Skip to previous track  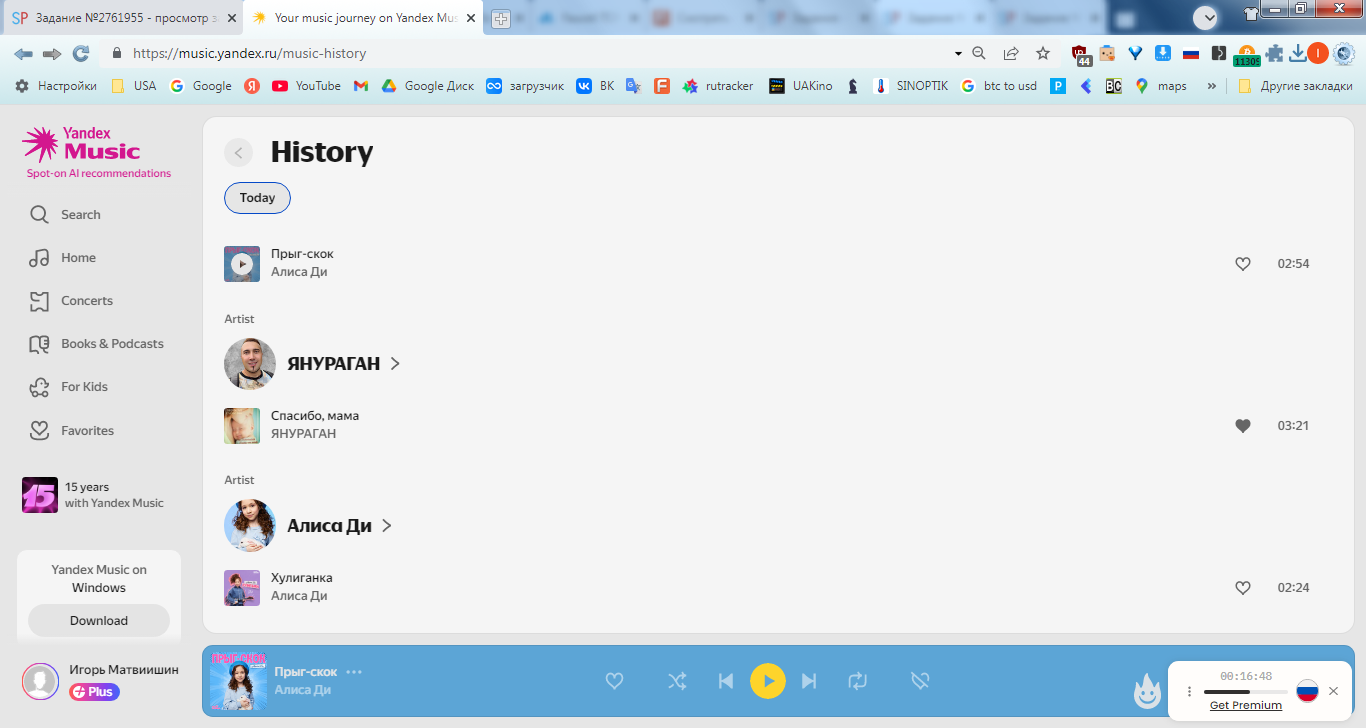[726, 681]
